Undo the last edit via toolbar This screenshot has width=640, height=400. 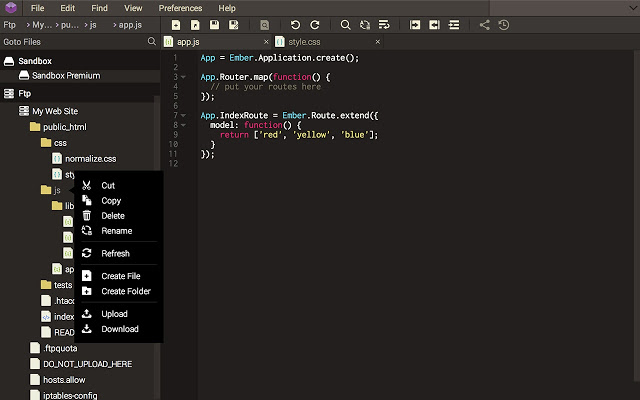(295, 25)
